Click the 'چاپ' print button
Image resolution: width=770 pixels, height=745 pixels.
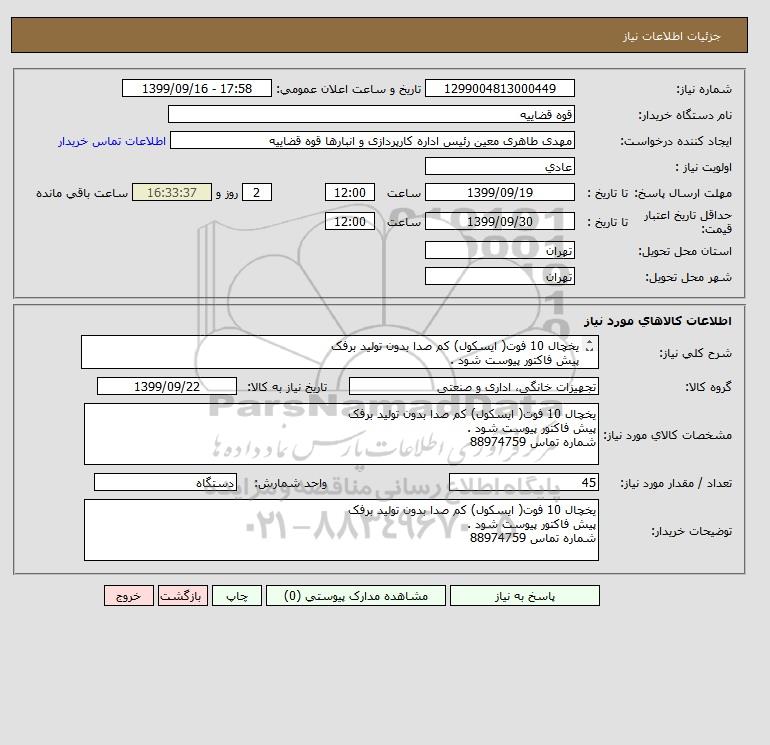tap(237, 596)
